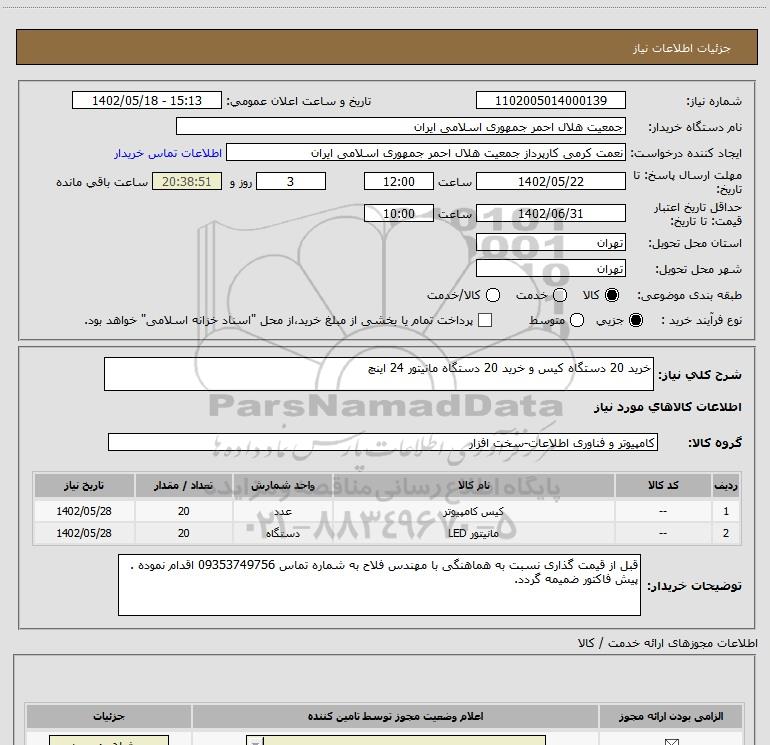Select the کیس کامپیوتر item cell
The image size is (770, 745).
click(x=473, y=511)
